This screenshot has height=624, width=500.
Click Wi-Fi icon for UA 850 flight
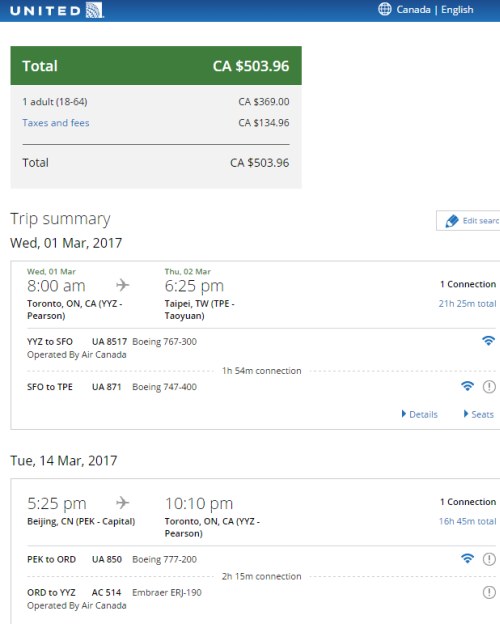coord(467,558)
